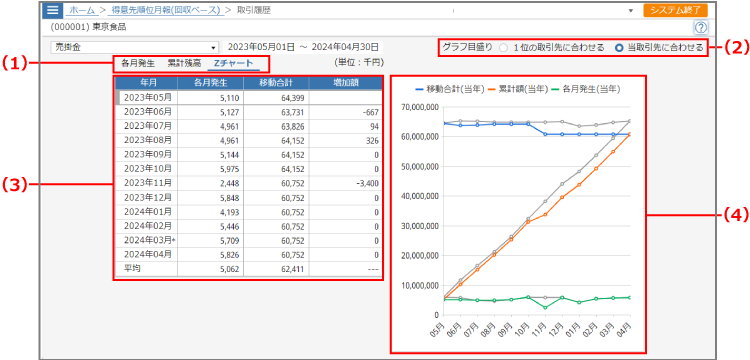The image size is (750, 360).
Task: Click the end date 2024年04月30日
Action: tap(345, 47)
